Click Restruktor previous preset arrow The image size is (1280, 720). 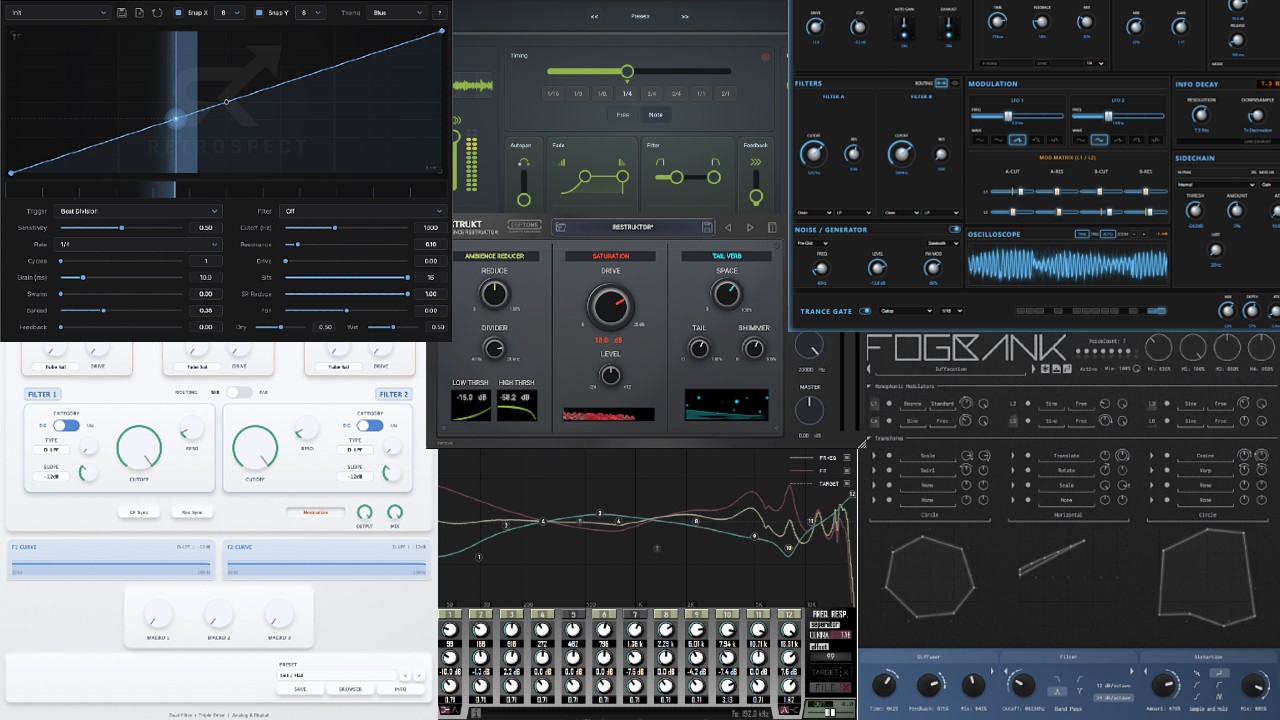click(x=728, y=227)
